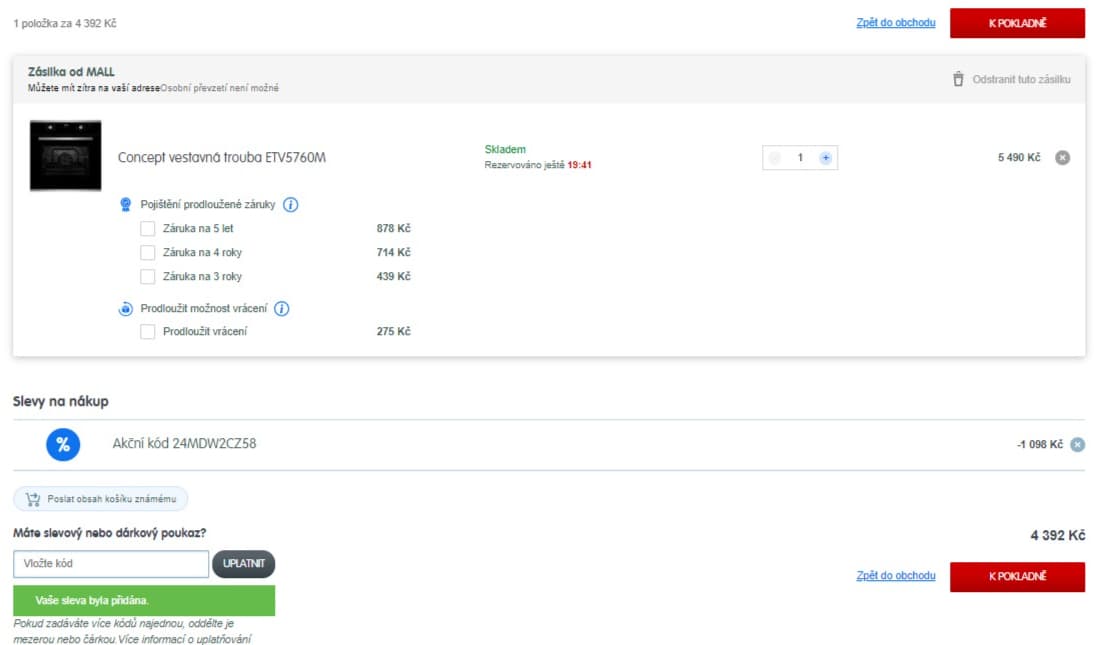Click the 5 490 Kč item price
This screenshot has height=645, width=1098.
coord(1019,158)
